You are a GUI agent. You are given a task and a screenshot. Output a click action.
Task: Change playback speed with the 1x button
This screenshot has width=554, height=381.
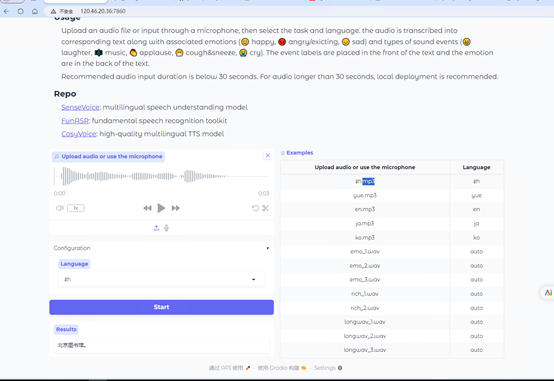coord(76,208)
